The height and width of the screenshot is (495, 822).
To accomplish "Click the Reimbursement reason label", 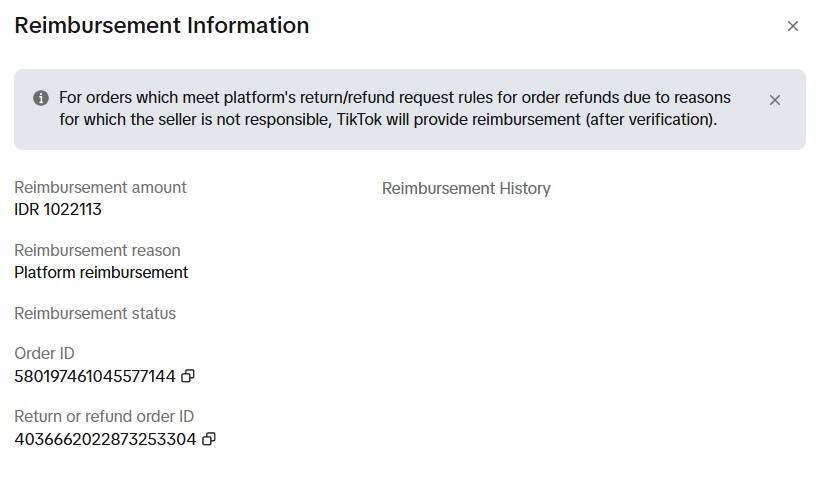I will [97, 250].
